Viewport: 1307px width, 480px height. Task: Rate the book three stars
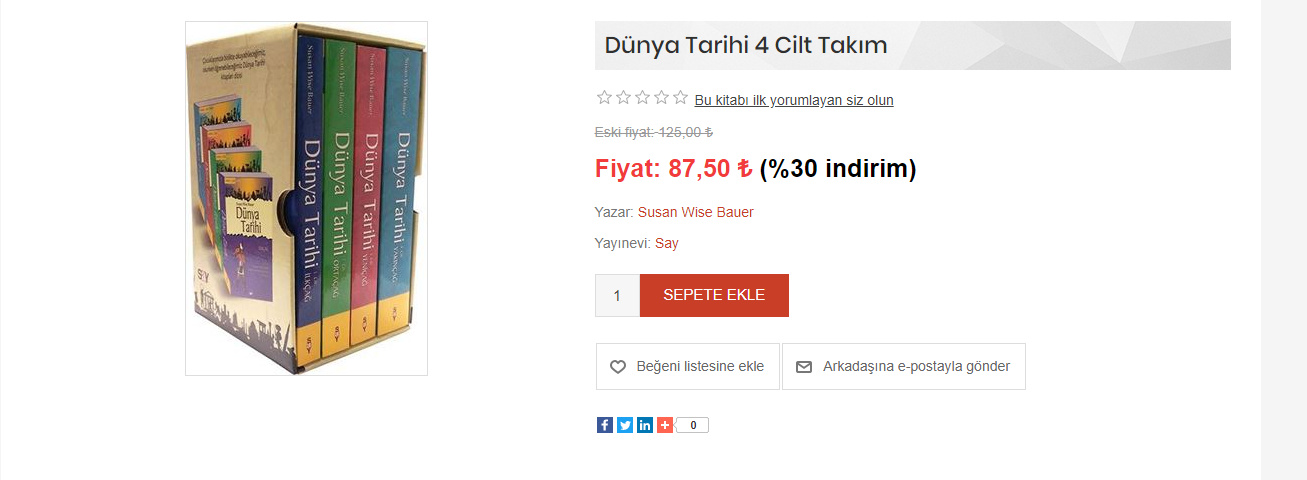pyautogui.click(x=642, y=98)
